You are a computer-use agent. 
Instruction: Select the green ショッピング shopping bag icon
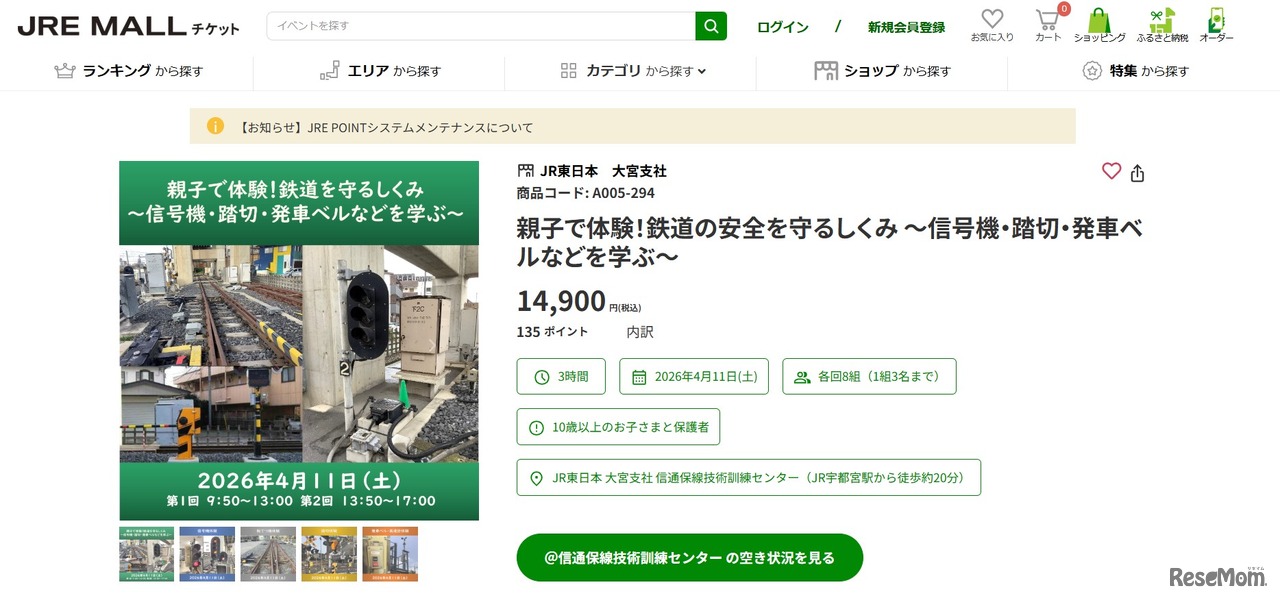pos(1099,20)
